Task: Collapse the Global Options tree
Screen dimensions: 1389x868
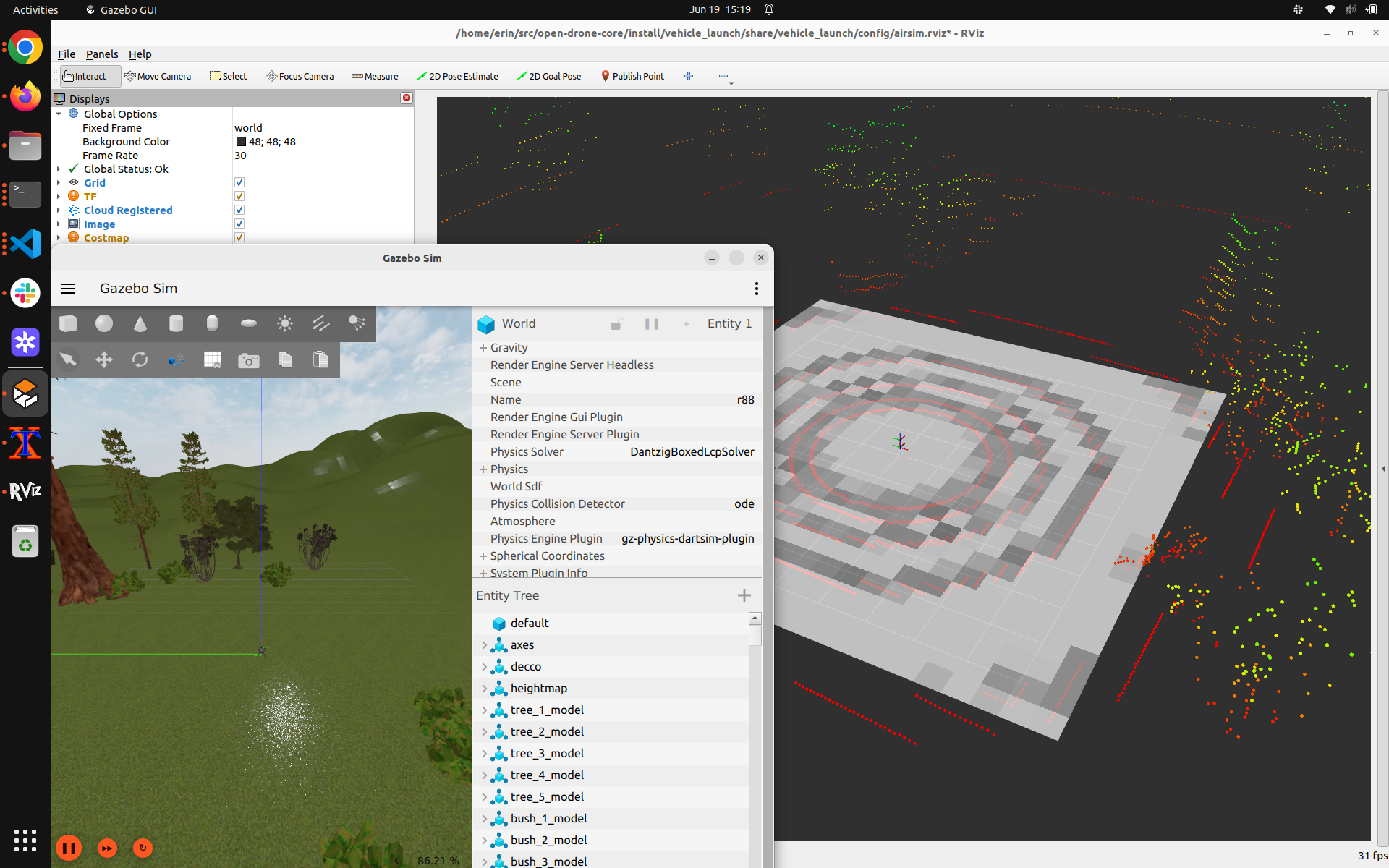Action: pos(59,114)
